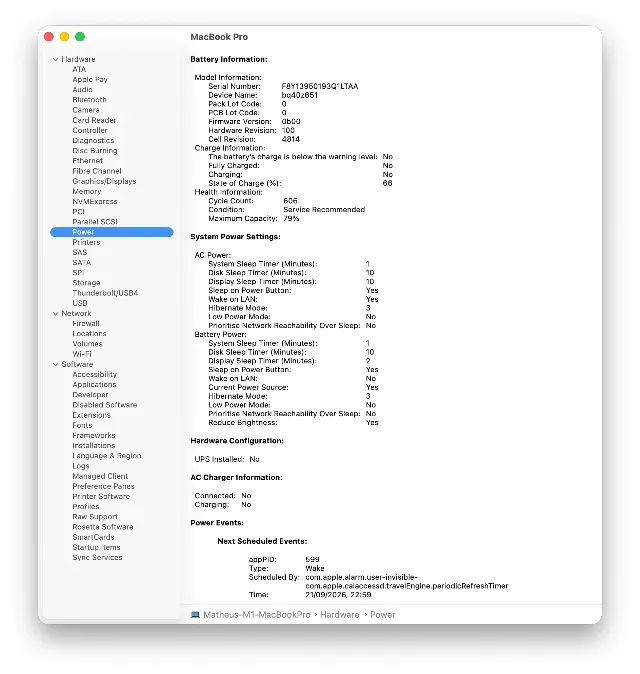This screenshot has height=674, width=640.
Task: Select Locations under Network
Action: pyautogui.click(x=89, y=334)
